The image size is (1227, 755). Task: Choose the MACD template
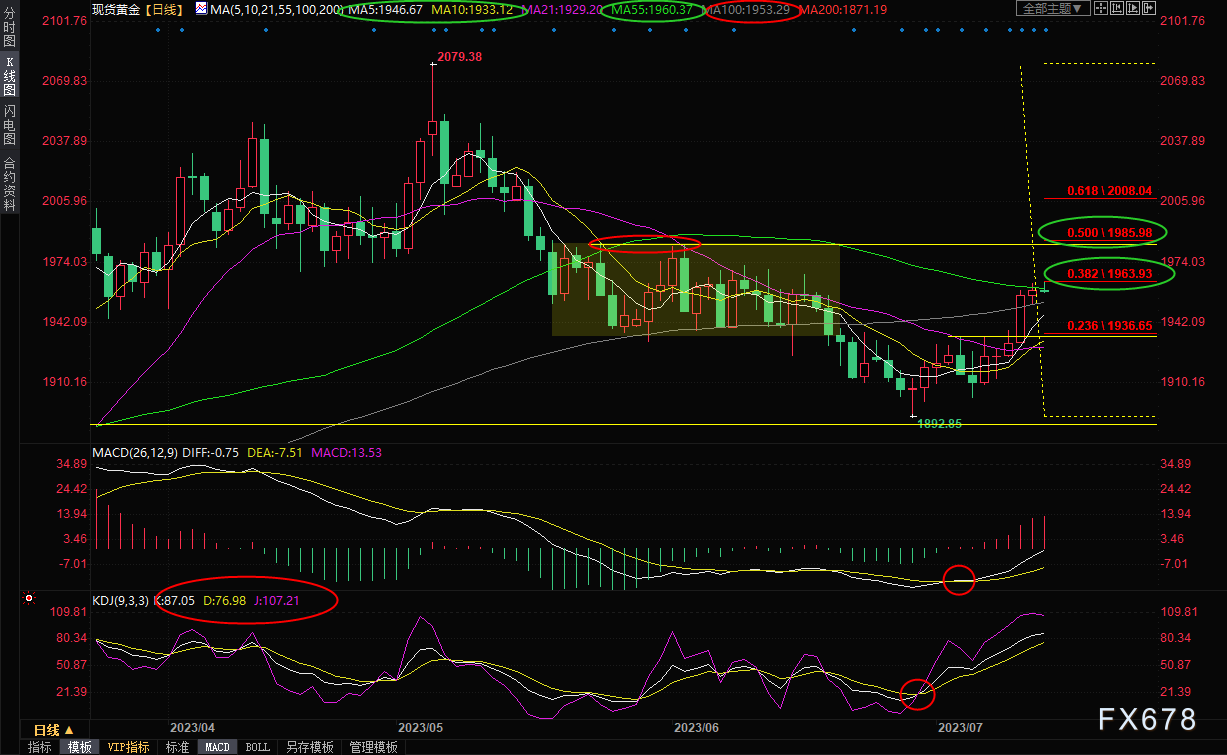[217, 747]
